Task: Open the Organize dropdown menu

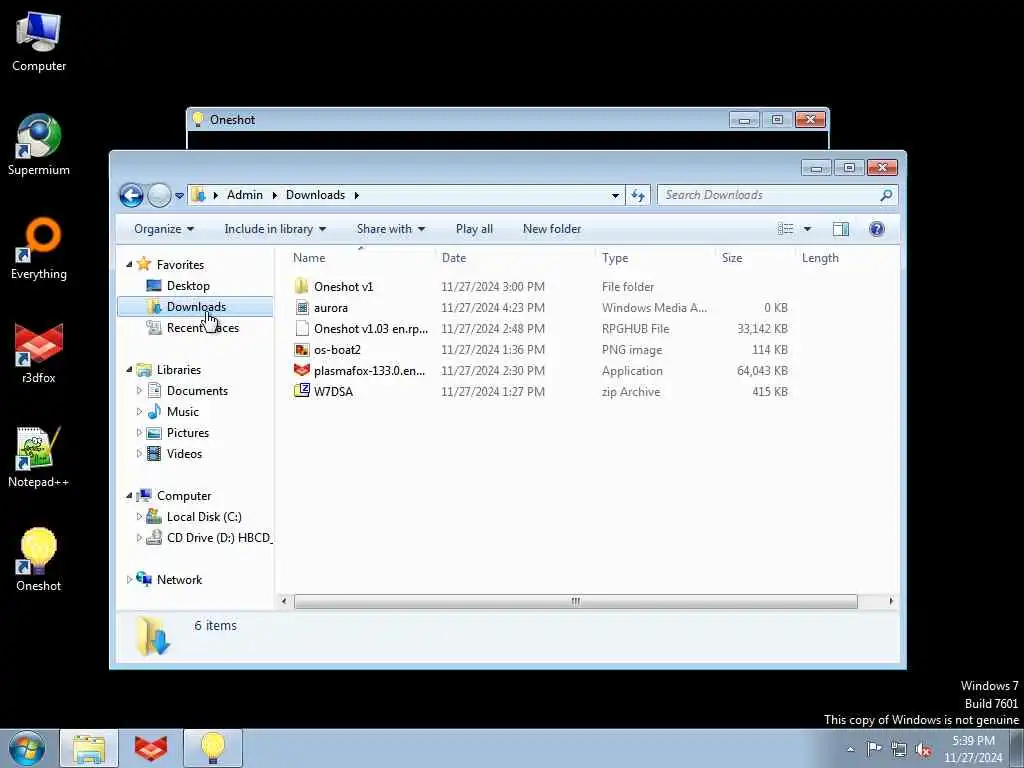Action: pyautogui.click(x=164, y=229)
